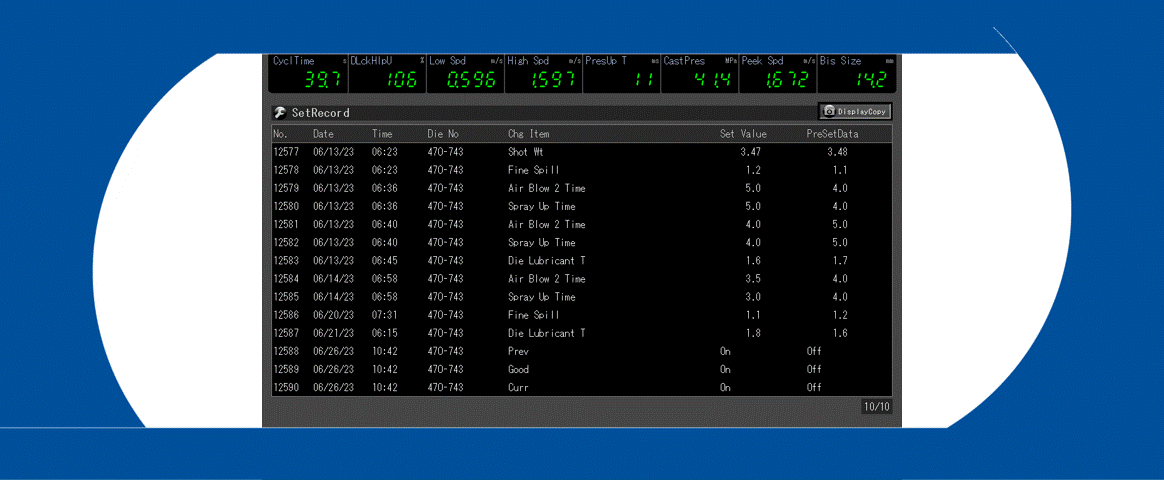Open the PresUp T readout
Screen dimensions: 1164x480
pos(621,73)
